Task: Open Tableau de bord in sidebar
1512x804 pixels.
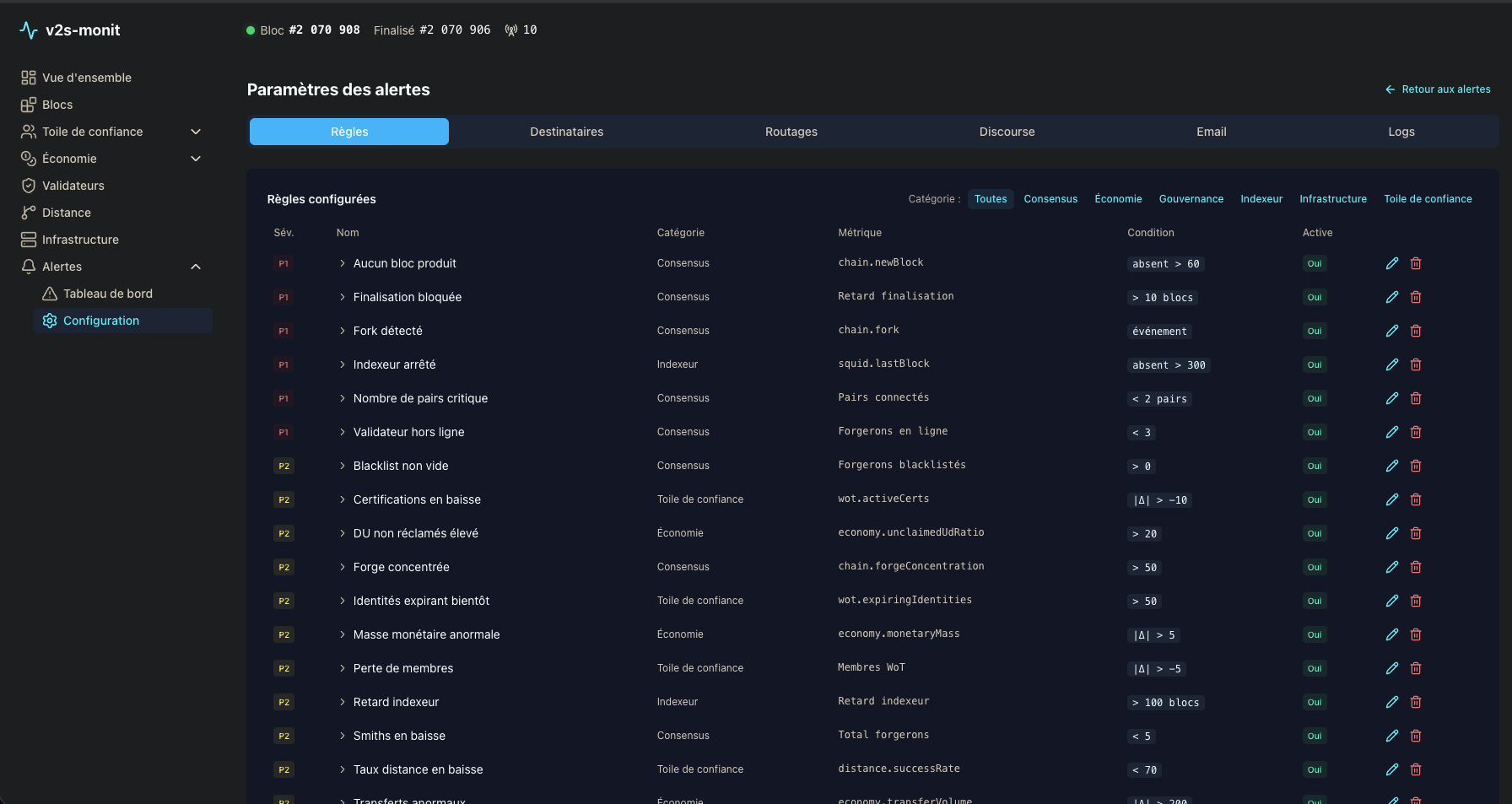Action: click(x=108, y=294)
